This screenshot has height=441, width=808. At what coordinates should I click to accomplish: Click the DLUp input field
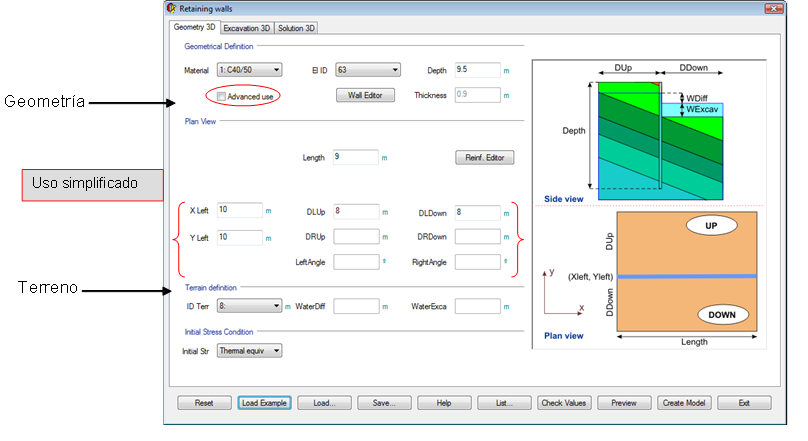356,212
